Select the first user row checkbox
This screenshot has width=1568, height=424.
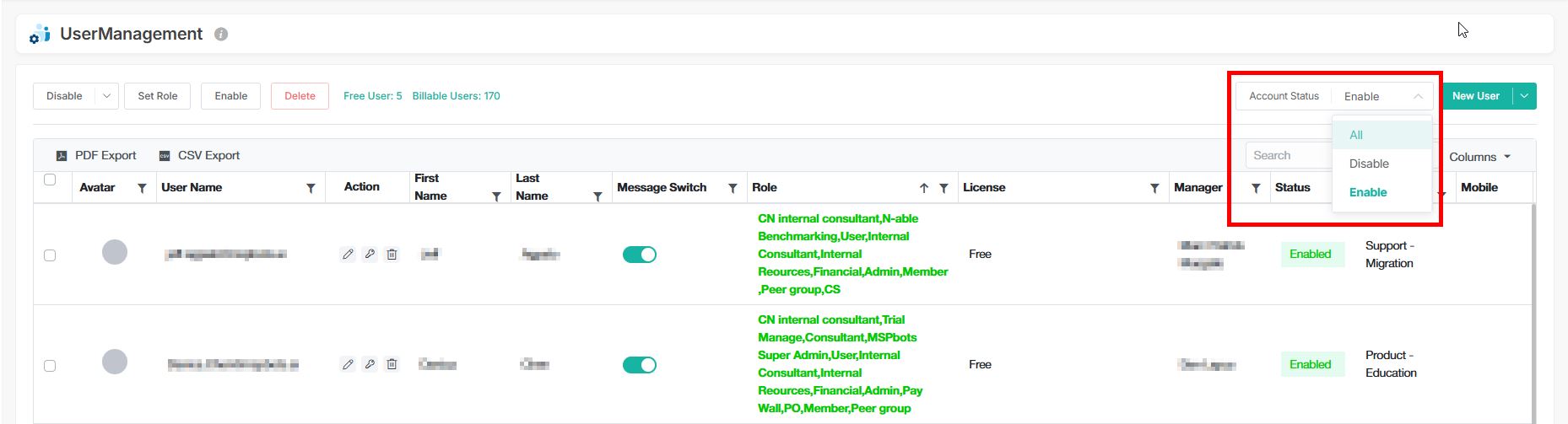click(50, 255)
